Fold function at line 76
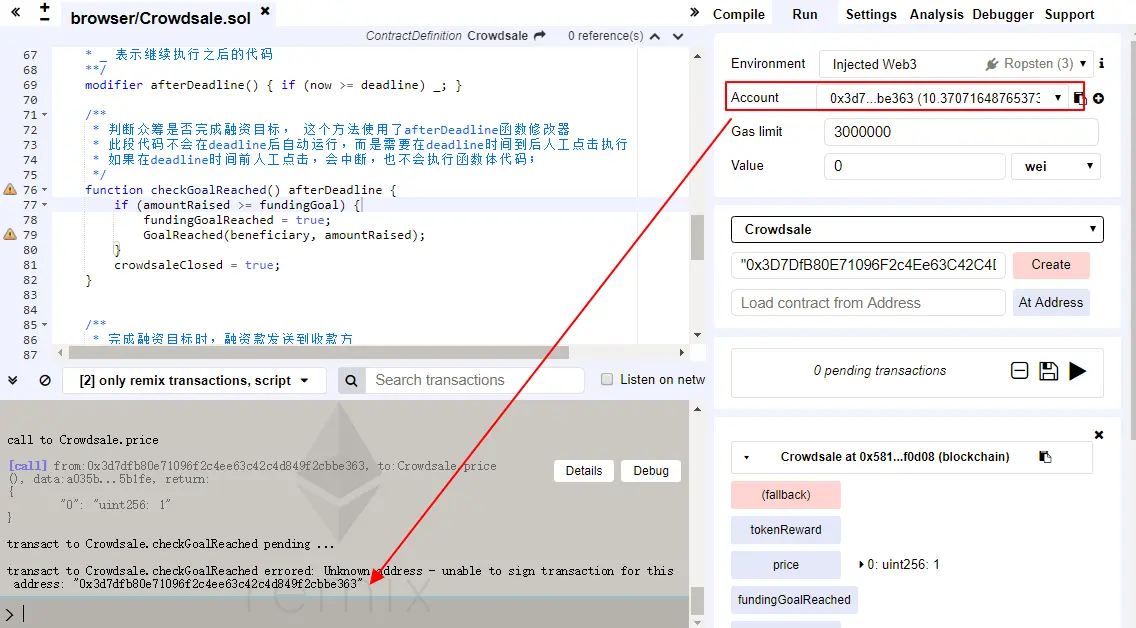This screenshot has height=628, width=1136. click(x=45, y=190)
